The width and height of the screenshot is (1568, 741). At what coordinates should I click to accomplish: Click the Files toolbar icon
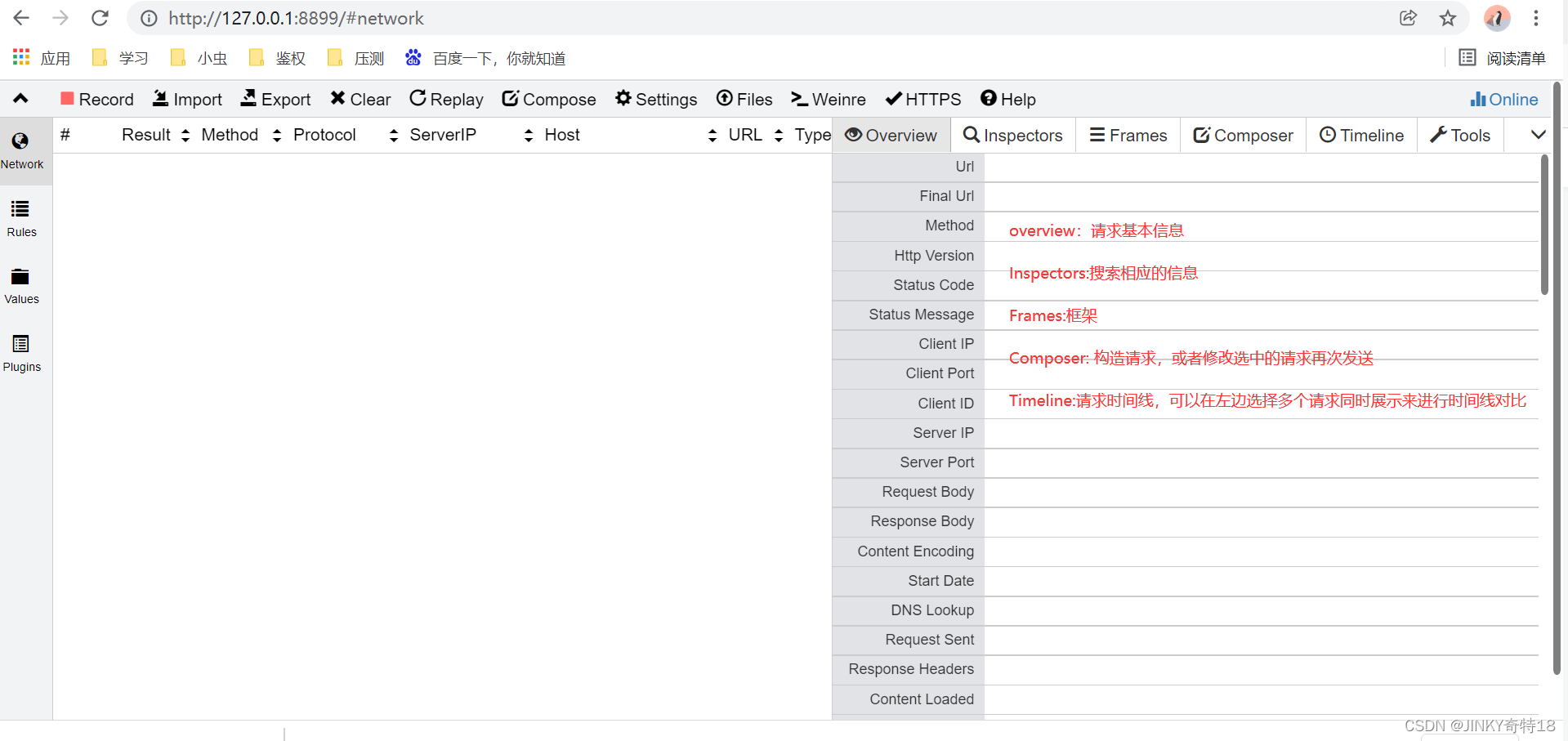pos(744,99)
